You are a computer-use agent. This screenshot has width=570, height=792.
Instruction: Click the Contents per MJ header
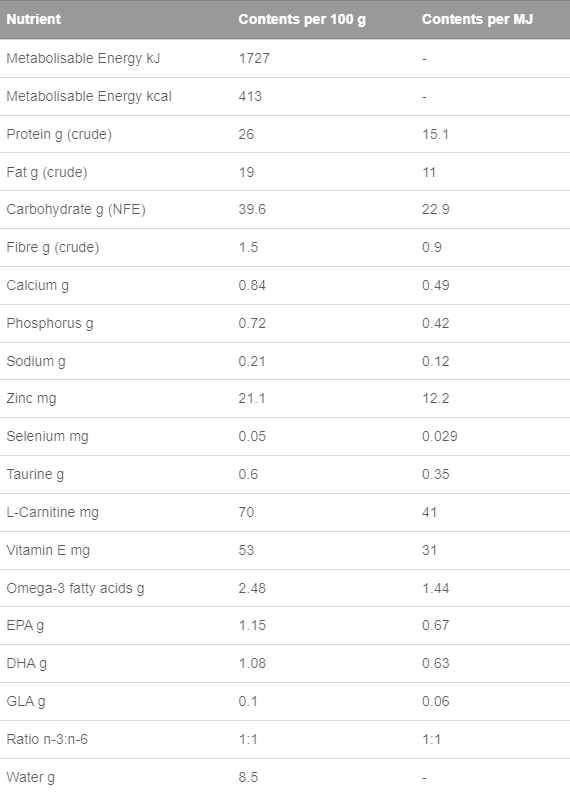tap(478, 20)
